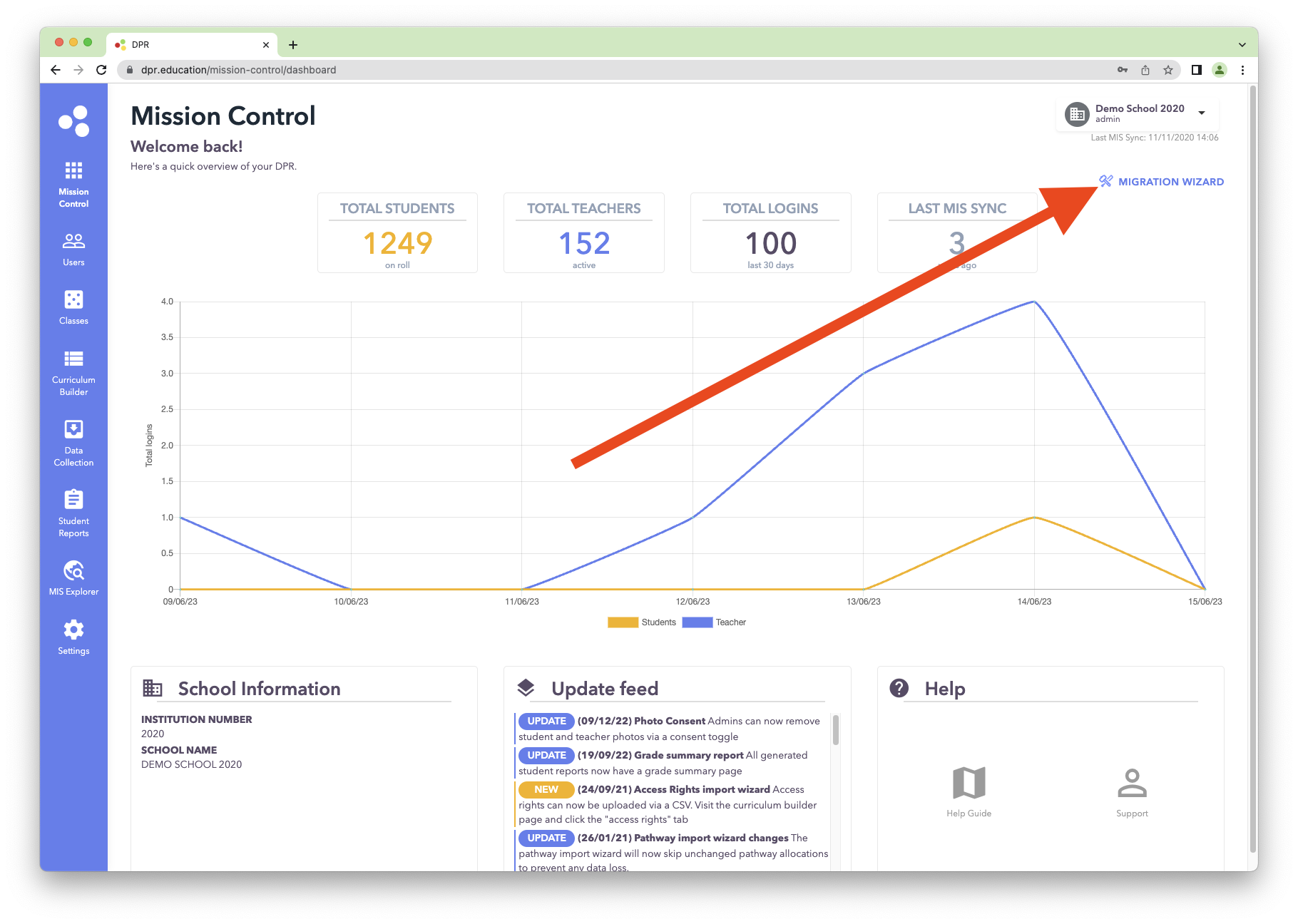Bookmark the page using the star icon
The image size is (1298, 924).
tap(1168, 70)
